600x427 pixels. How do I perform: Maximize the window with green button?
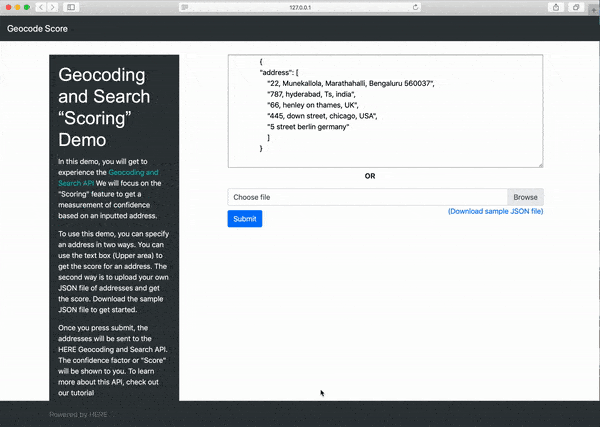tap(27, 7)
